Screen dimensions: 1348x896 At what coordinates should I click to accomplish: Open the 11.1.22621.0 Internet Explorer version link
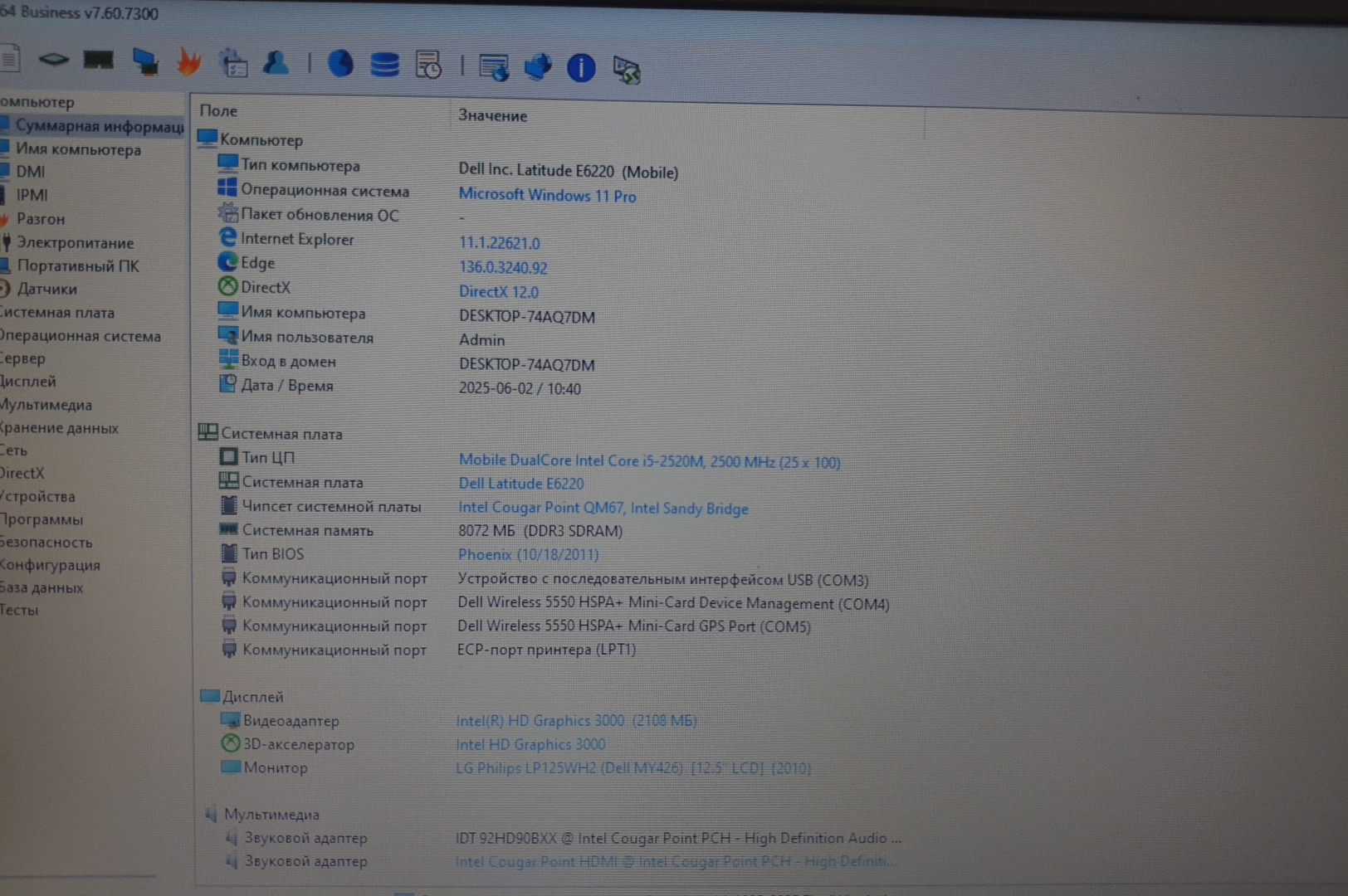click(x=499, y=243)
